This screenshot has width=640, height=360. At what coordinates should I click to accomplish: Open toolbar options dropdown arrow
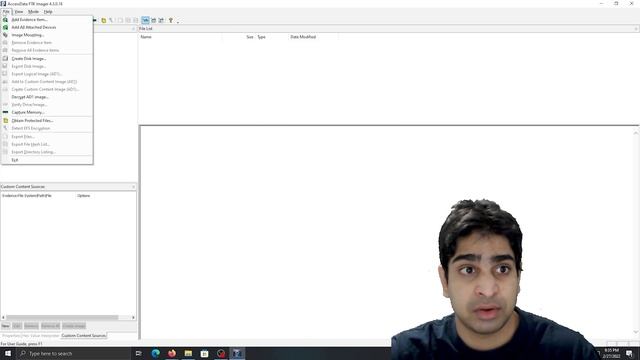178,21
